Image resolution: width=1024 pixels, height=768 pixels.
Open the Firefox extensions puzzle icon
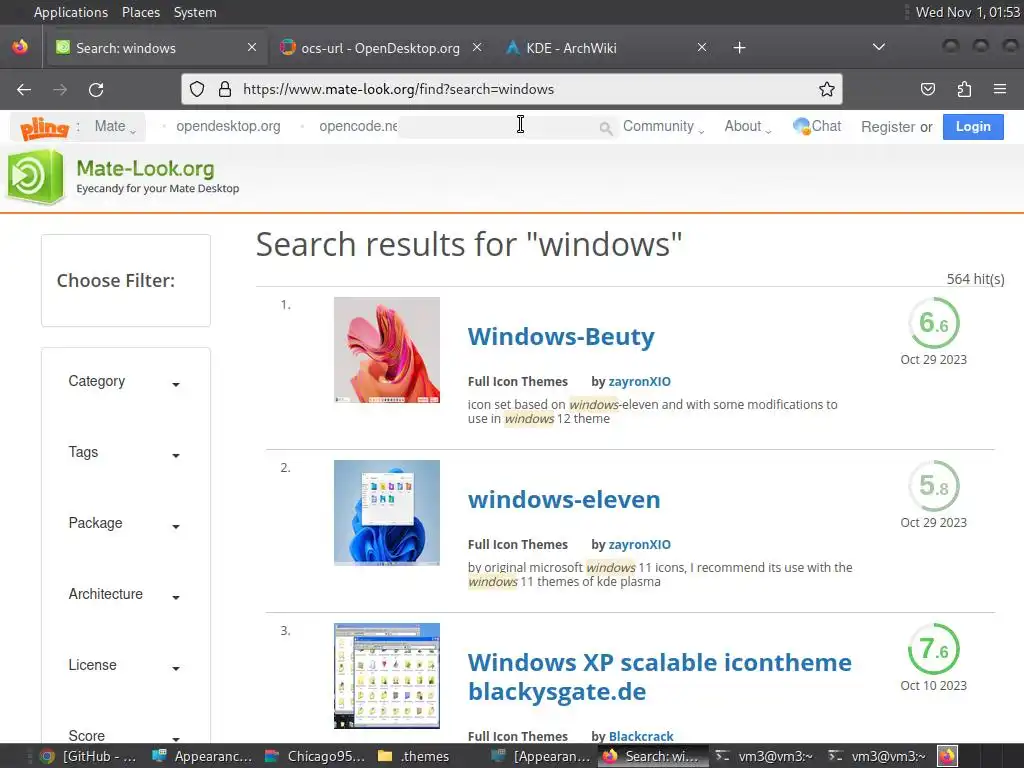pos(964,89)
